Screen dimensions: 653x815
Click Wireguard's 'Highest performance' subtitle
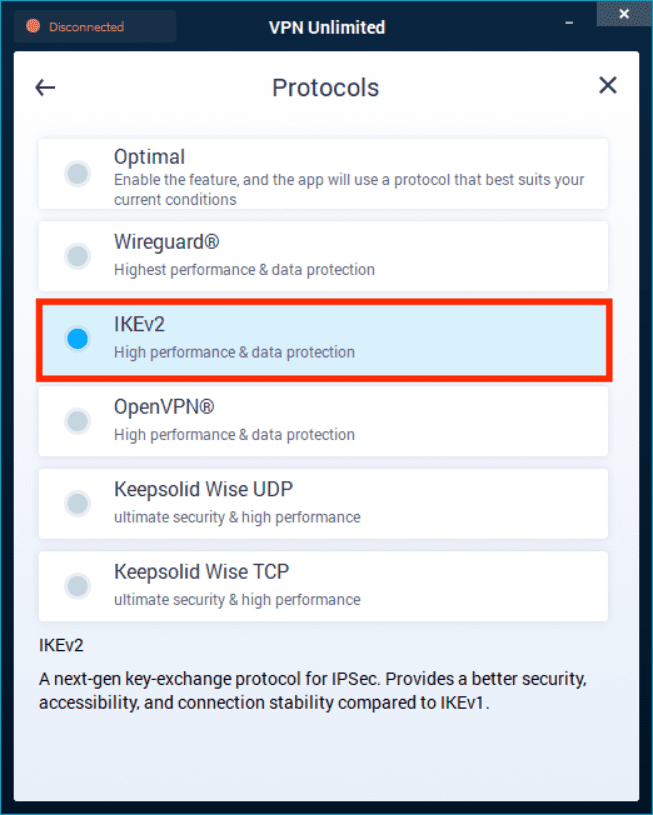(244, 270)
